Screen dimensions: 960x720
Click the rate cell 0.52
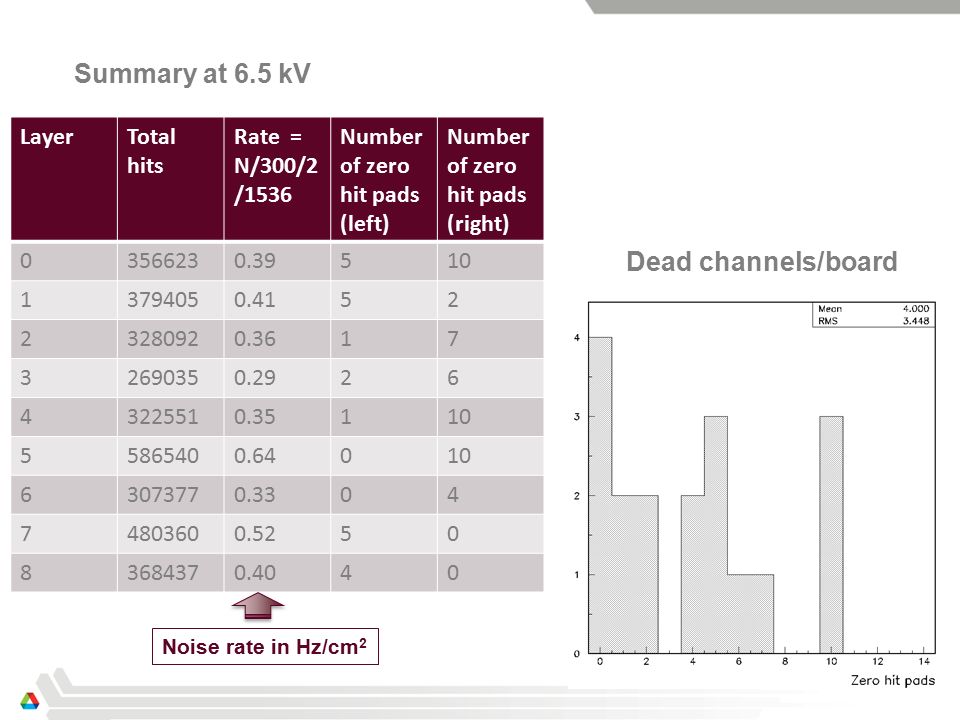pos(277,534)
